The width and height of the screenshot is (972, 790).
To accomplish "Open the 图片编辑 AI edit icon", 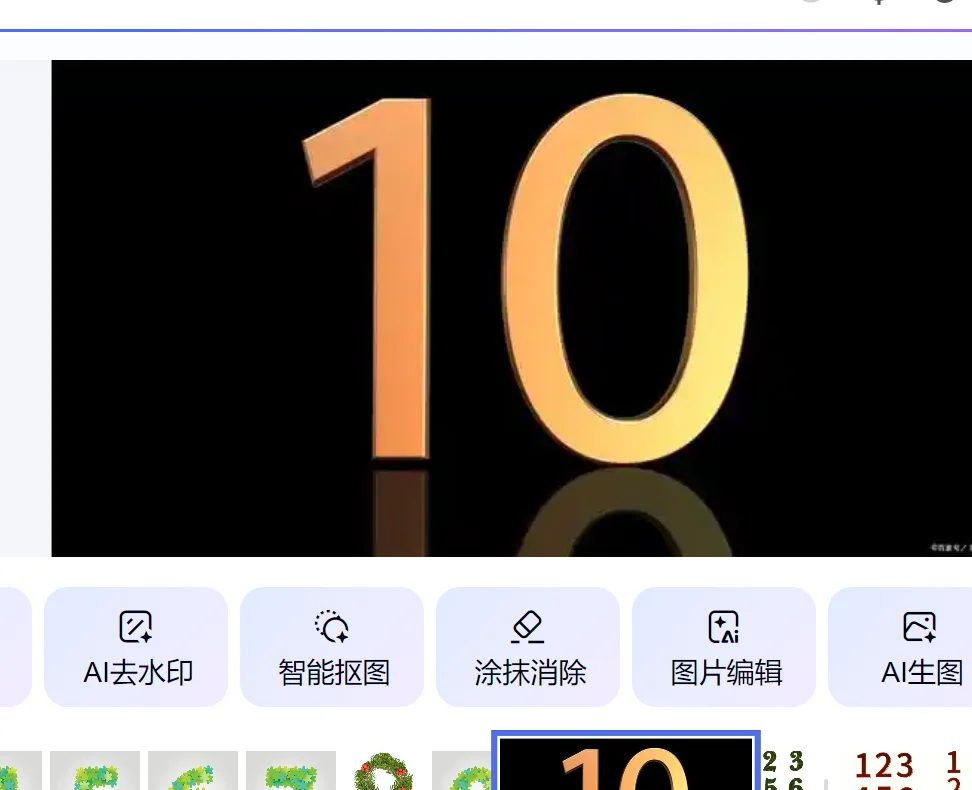I will click(x=723, y=626).
